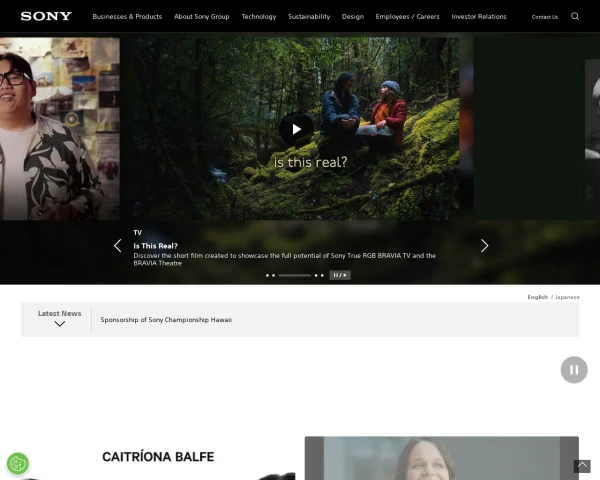Open About Sony Group menu
600x480 pixels.
pyautogui.click(x=202, y=16)
